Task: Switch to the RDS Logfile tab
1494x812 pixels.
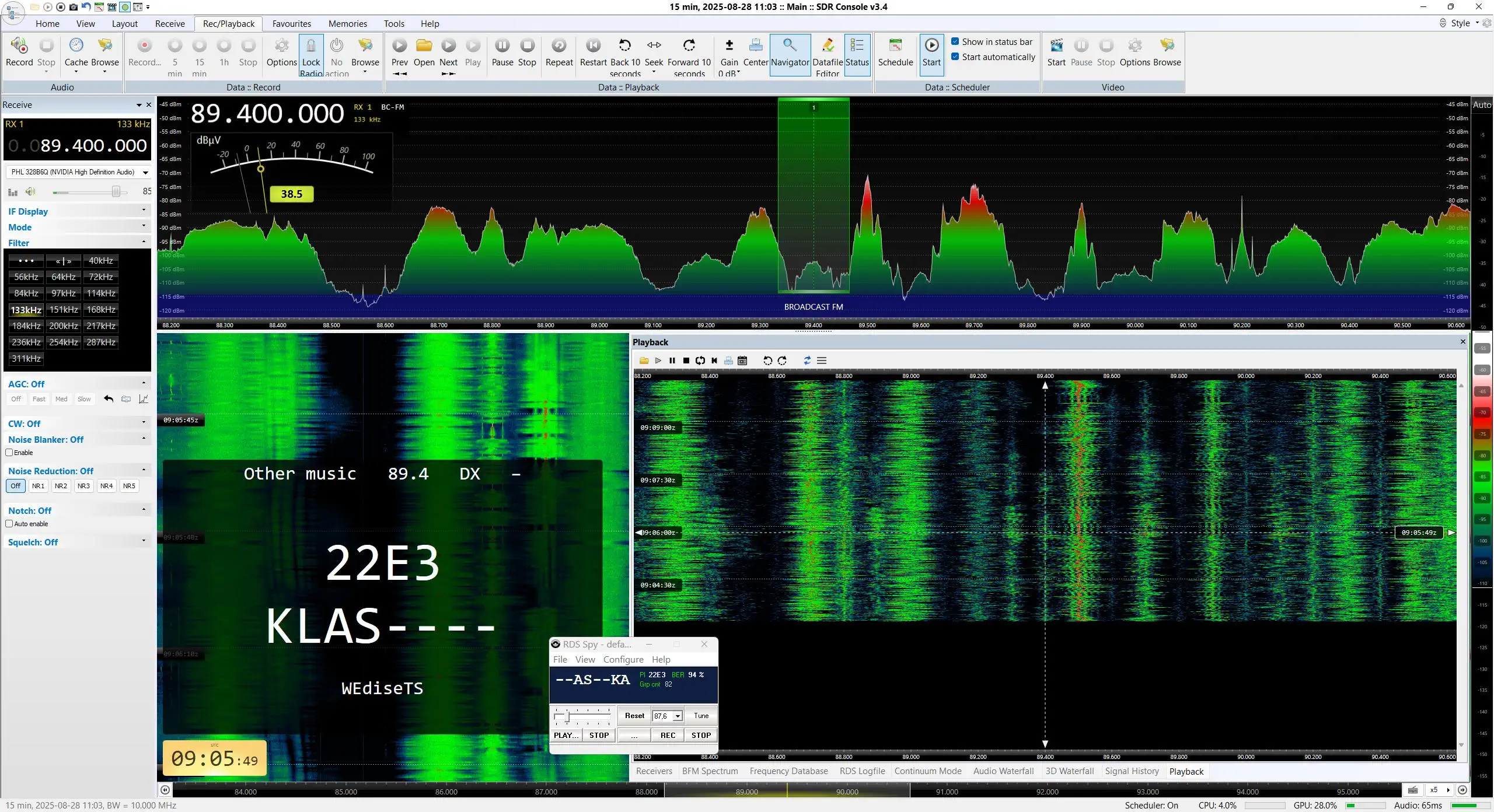Action: click(862, 771)
